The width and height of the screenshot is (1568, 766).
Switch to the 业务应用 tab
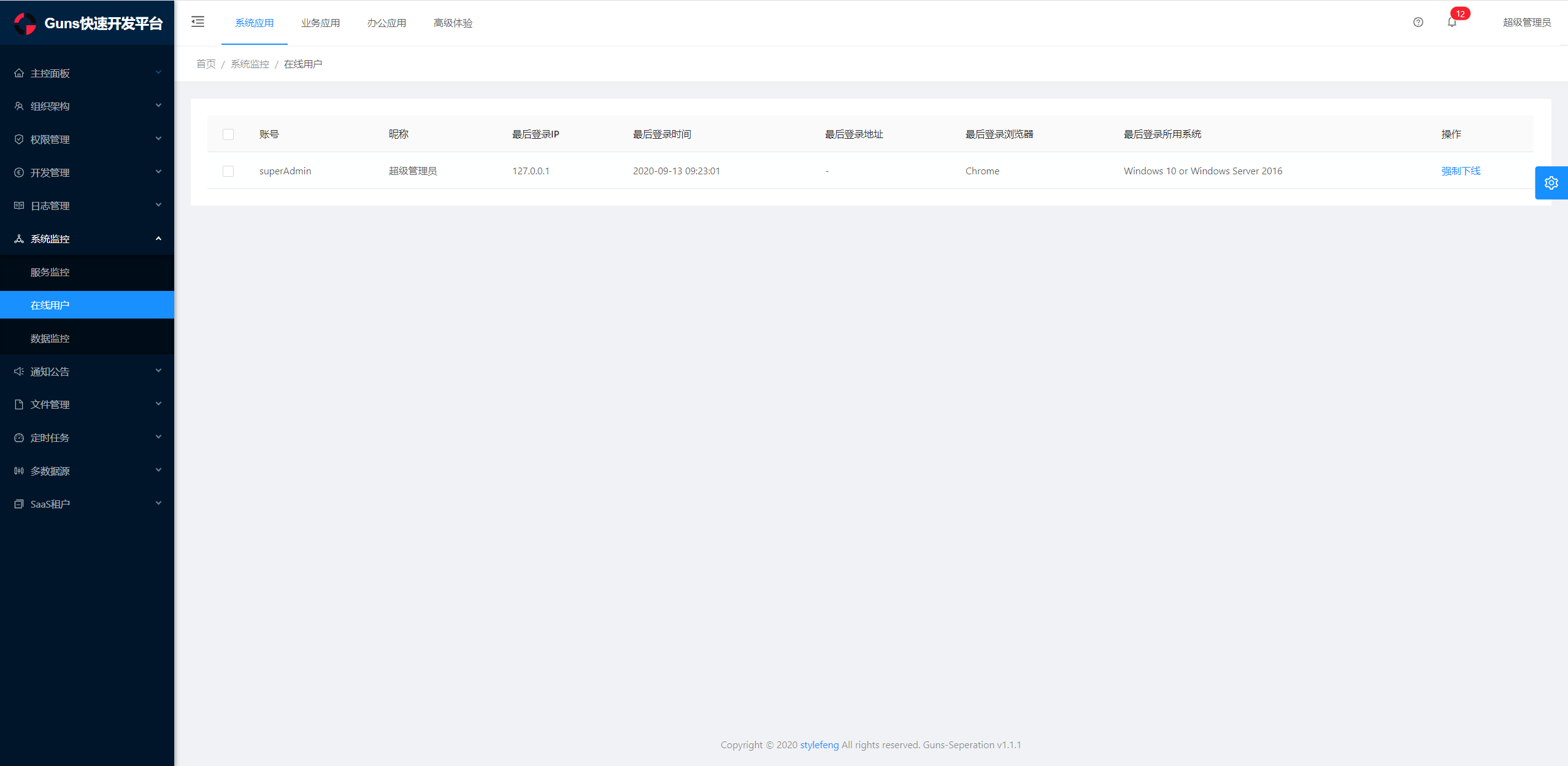coord(320,23)
